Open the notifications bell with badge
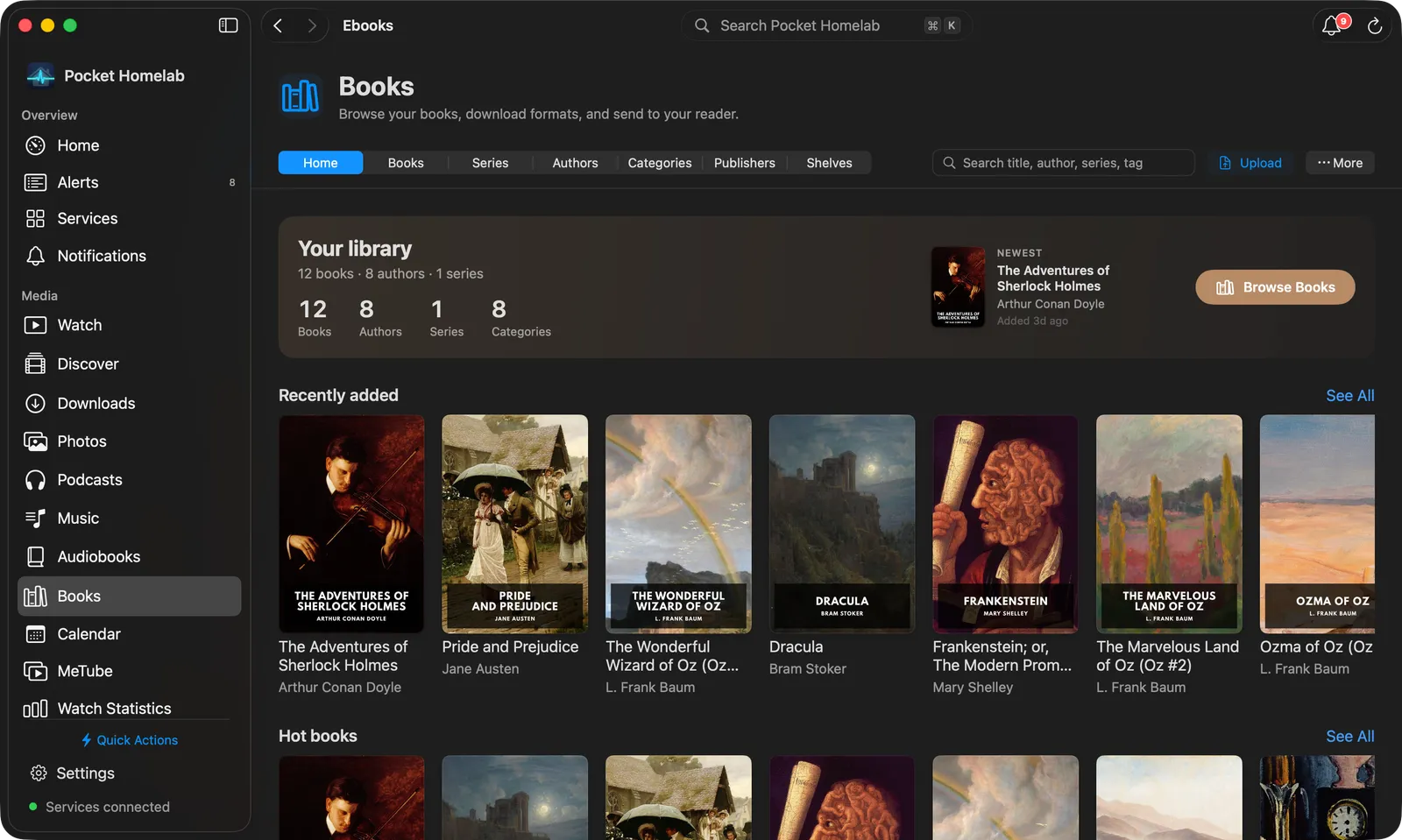Viewport: 1402px width, 840px height. pos(1332,25)
